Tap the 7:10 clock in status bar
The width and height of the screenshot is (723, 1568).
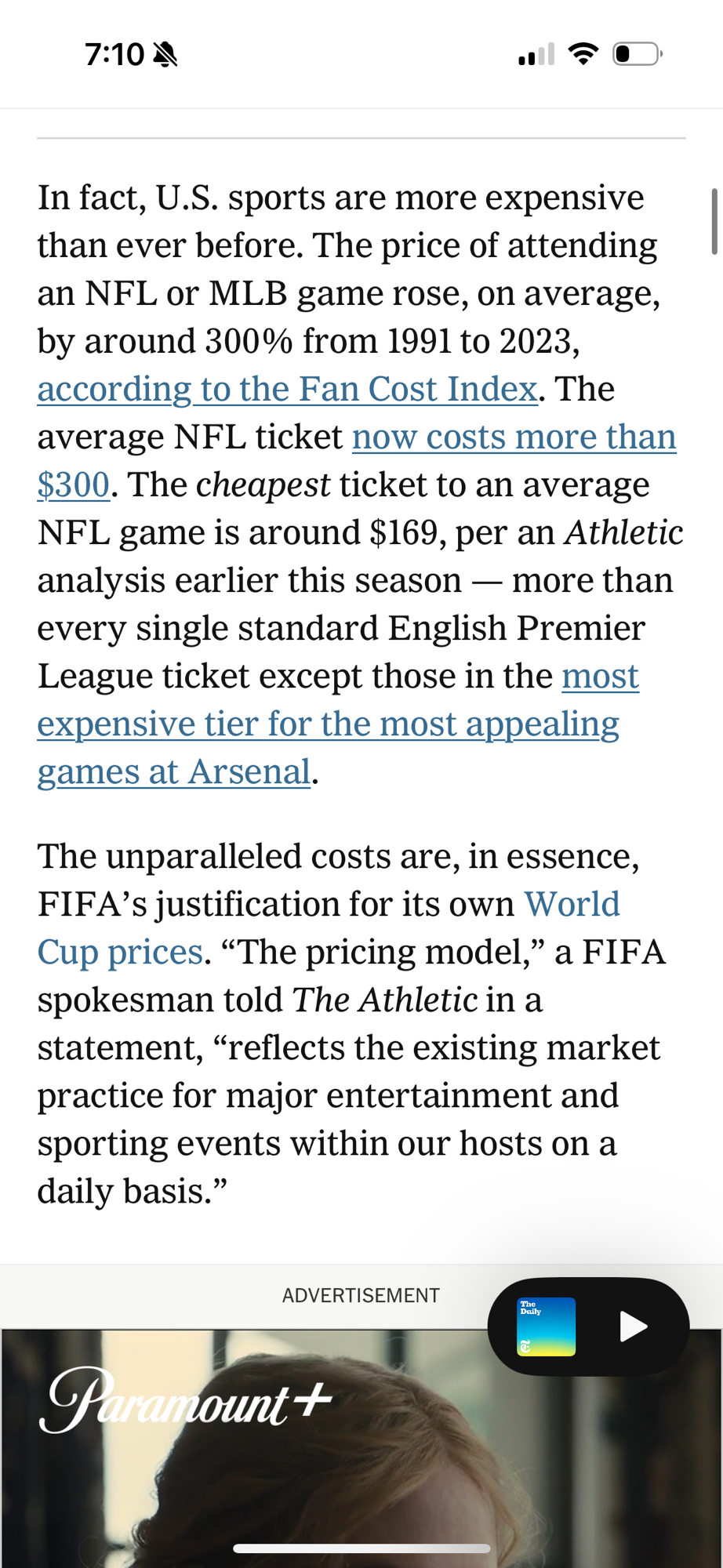click(114, 55)
